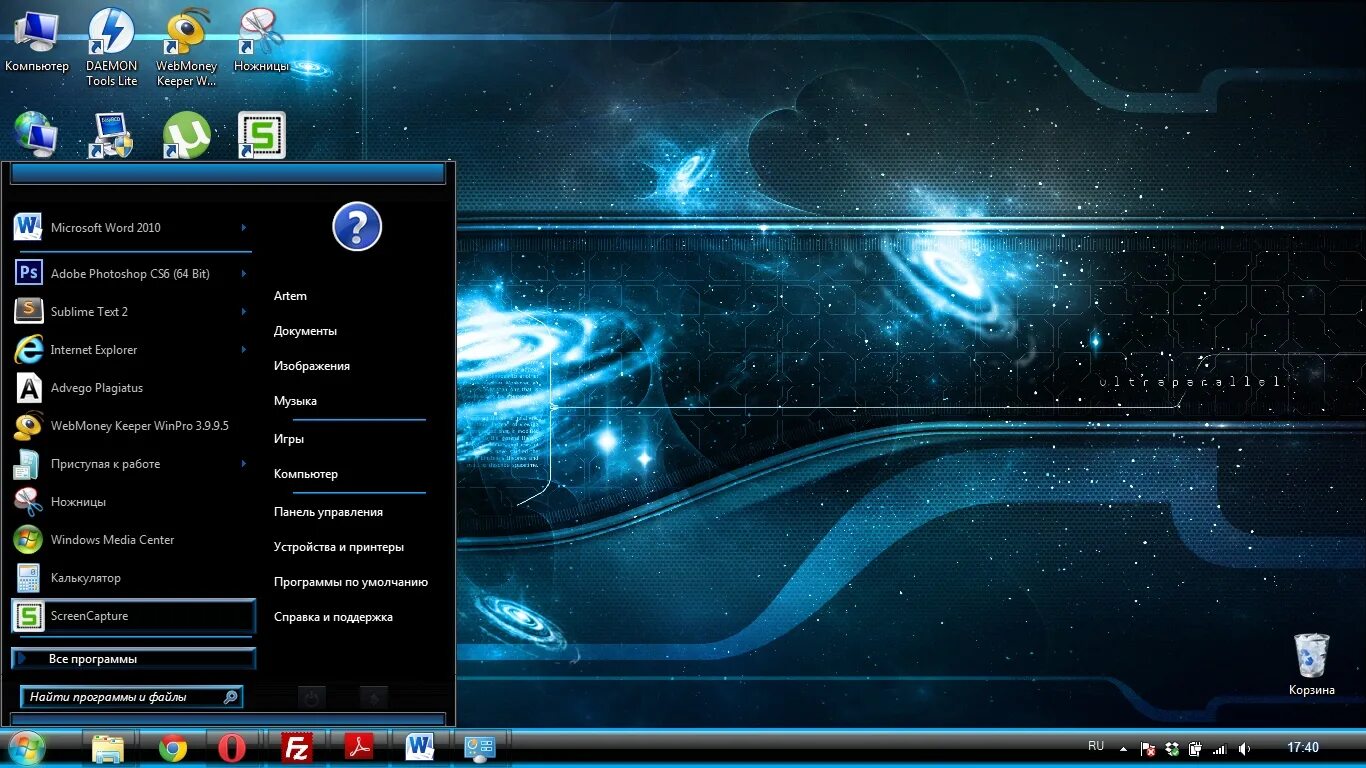Open Справка и поддержка
The height and width of the screenshot is (768, 1366).
click(334, 617)
